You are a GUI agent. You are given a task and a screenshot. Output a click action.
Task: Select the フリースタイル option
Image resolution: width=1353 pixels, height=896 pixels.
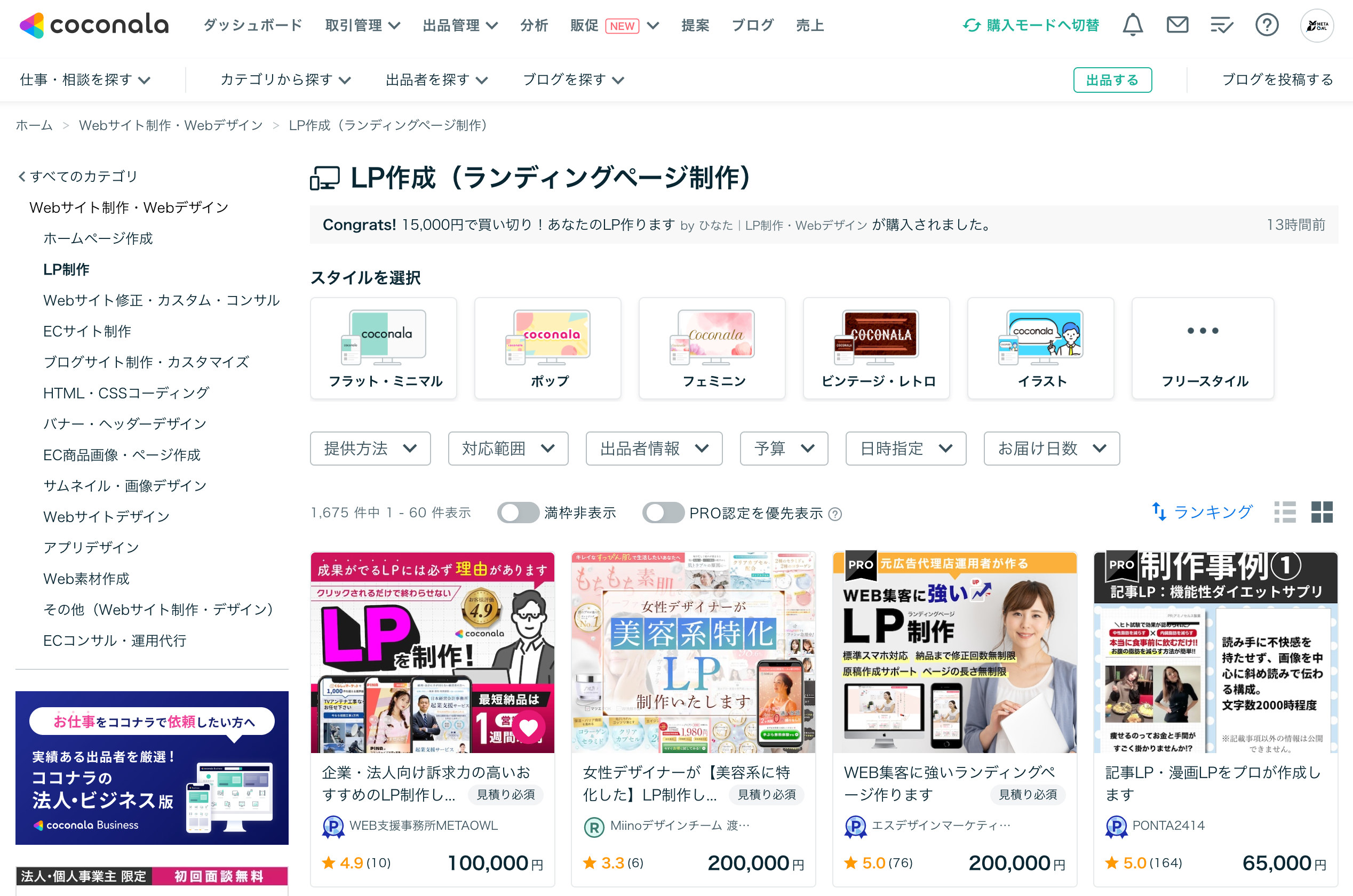[x=1203, y=348]
